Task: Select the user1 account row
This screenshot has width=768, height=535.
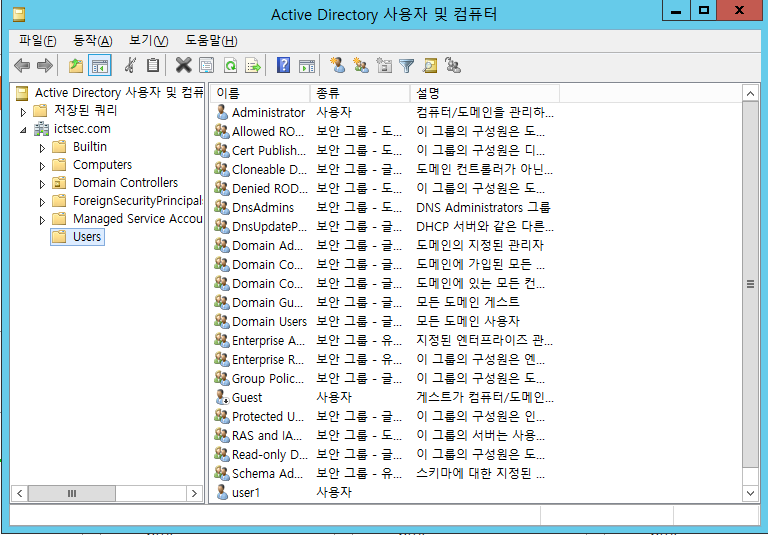Action: click(384, 492)
